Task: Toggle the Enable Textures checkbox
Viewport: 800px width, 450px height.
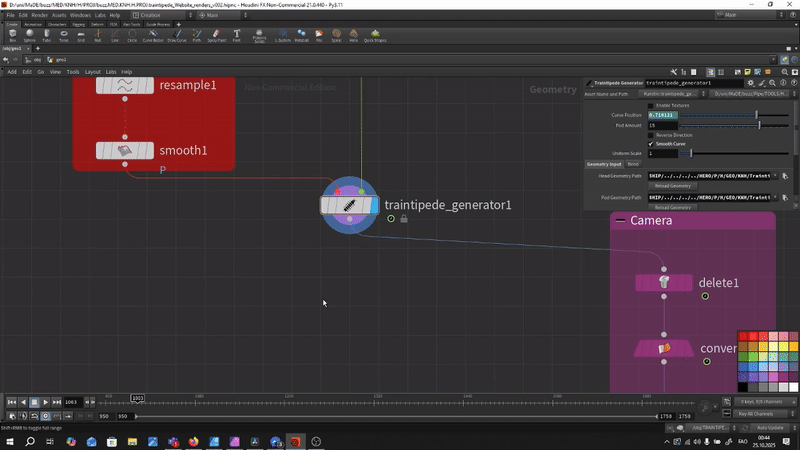Action: (x=651, y=106)
